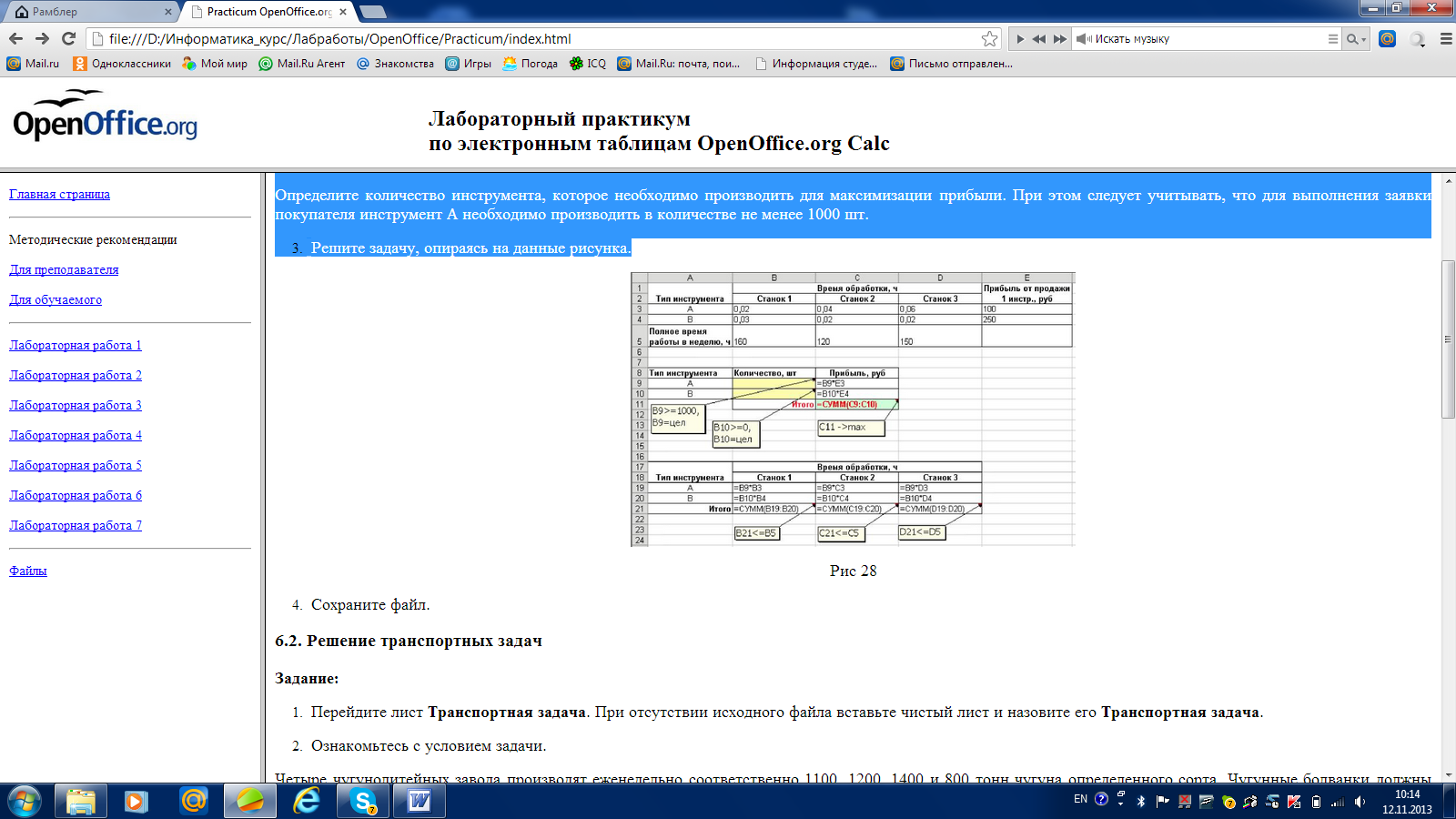This screenshot has height=819, width=1456.
Task: Open the Мой мир bookmark
Action: 215,64
